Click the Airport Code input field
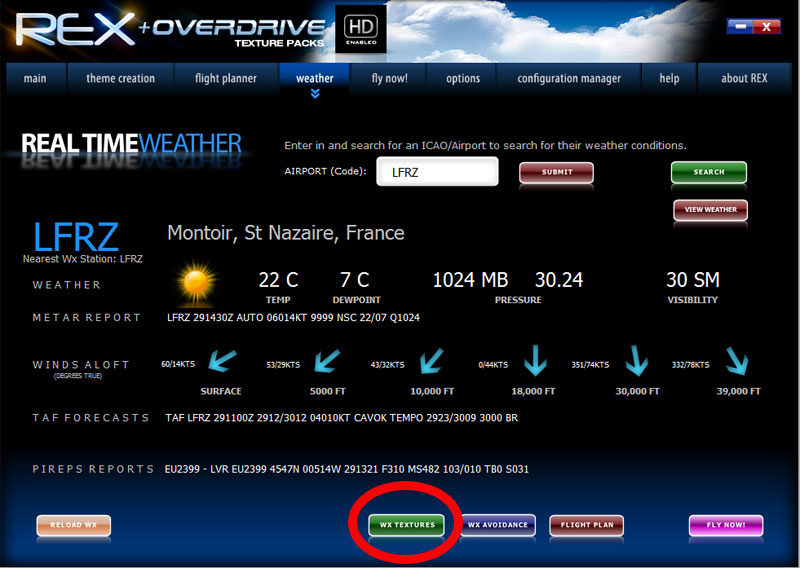Viewport: 800px width, 568px height. point(437,171)
